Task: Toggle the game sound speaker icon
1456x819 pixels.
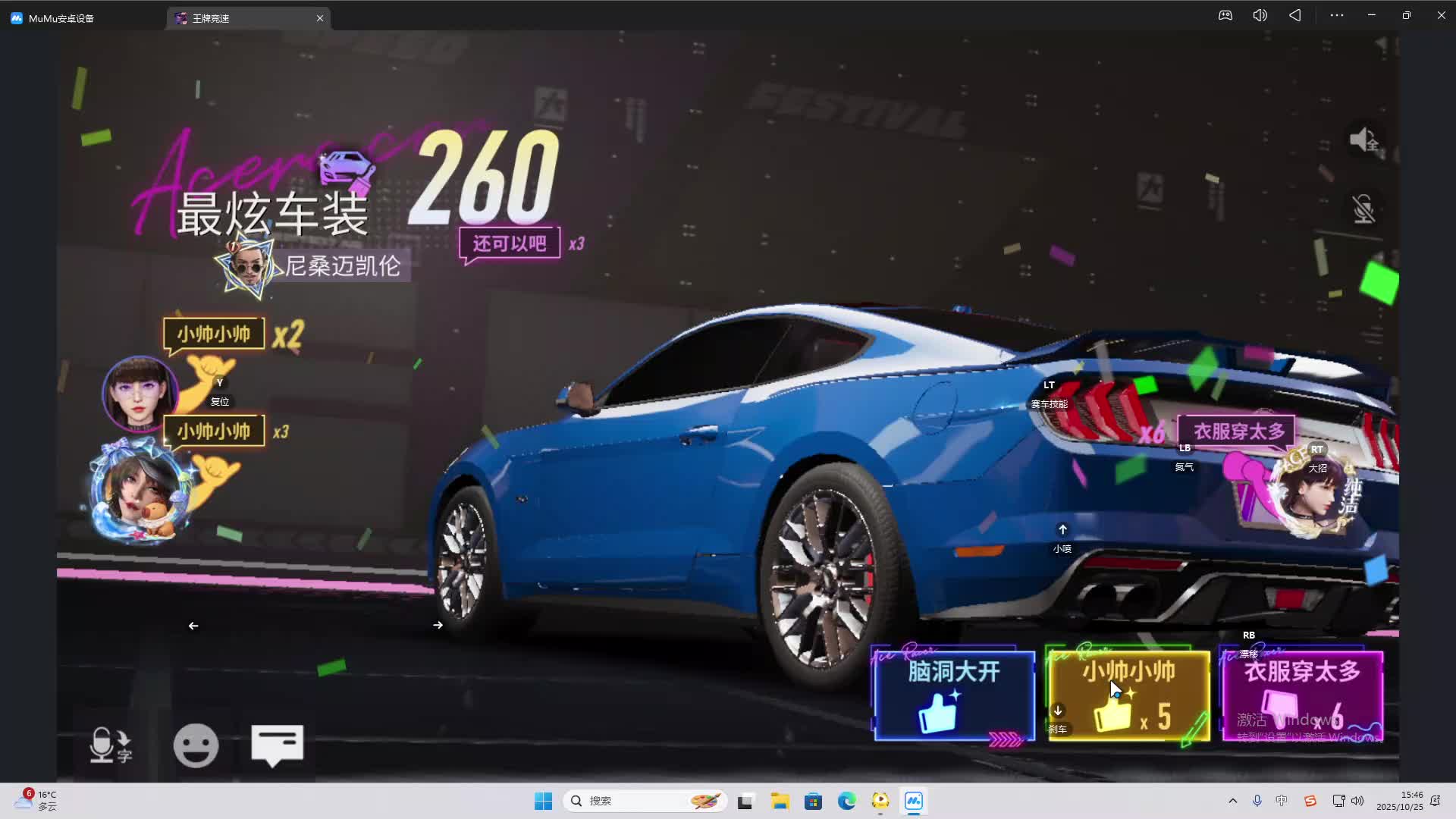Action: [1363, 140]
